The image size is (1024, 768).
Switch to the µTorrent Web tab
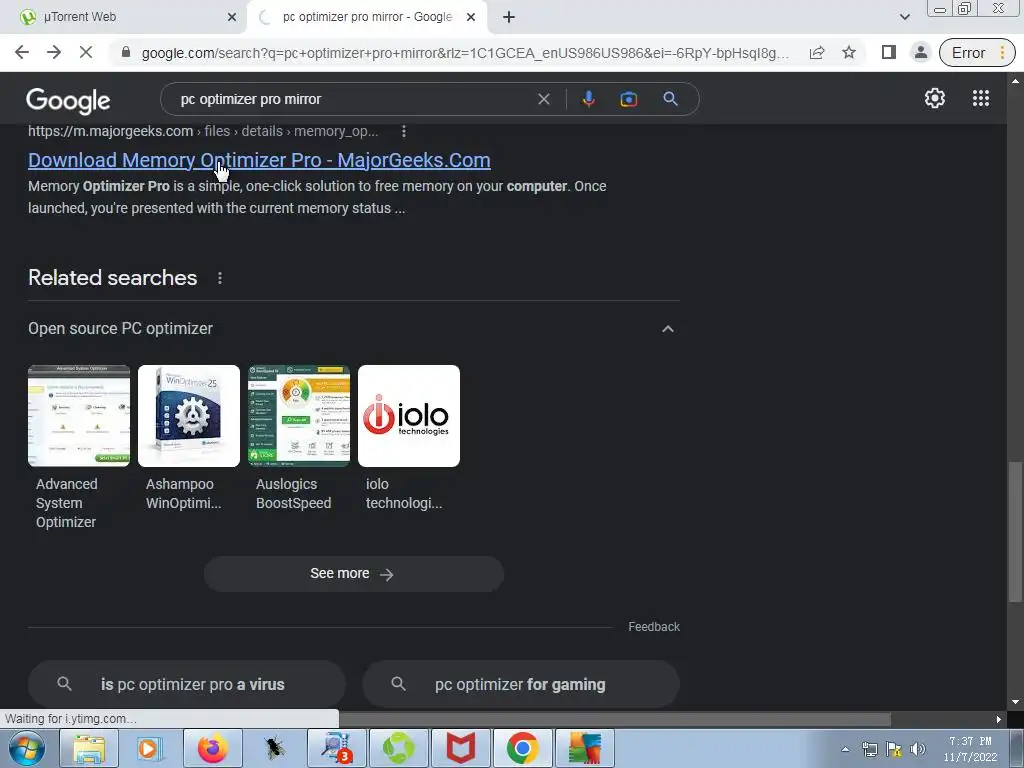(124, 17)
